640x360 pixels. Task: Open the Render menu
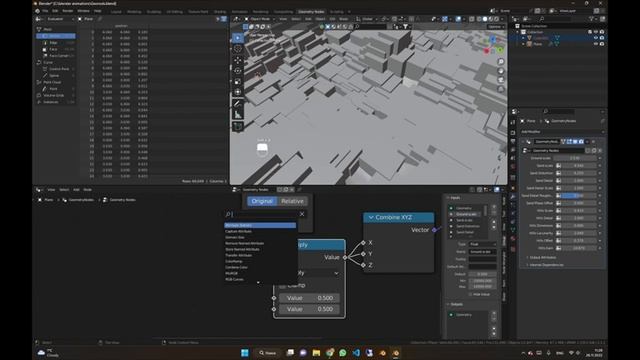(68, 11)
